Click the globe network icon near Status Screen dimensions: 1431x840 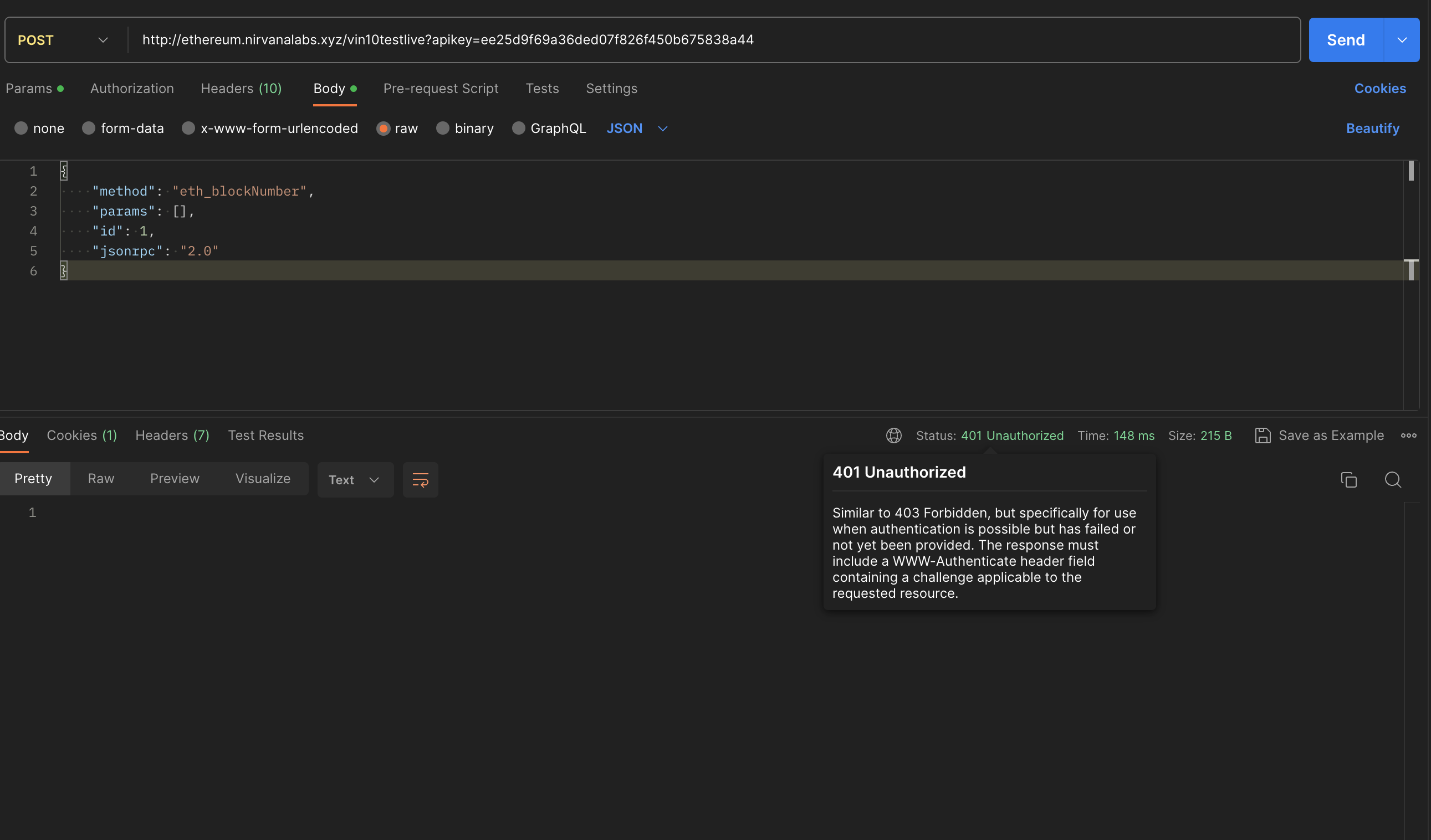[894, 436]
